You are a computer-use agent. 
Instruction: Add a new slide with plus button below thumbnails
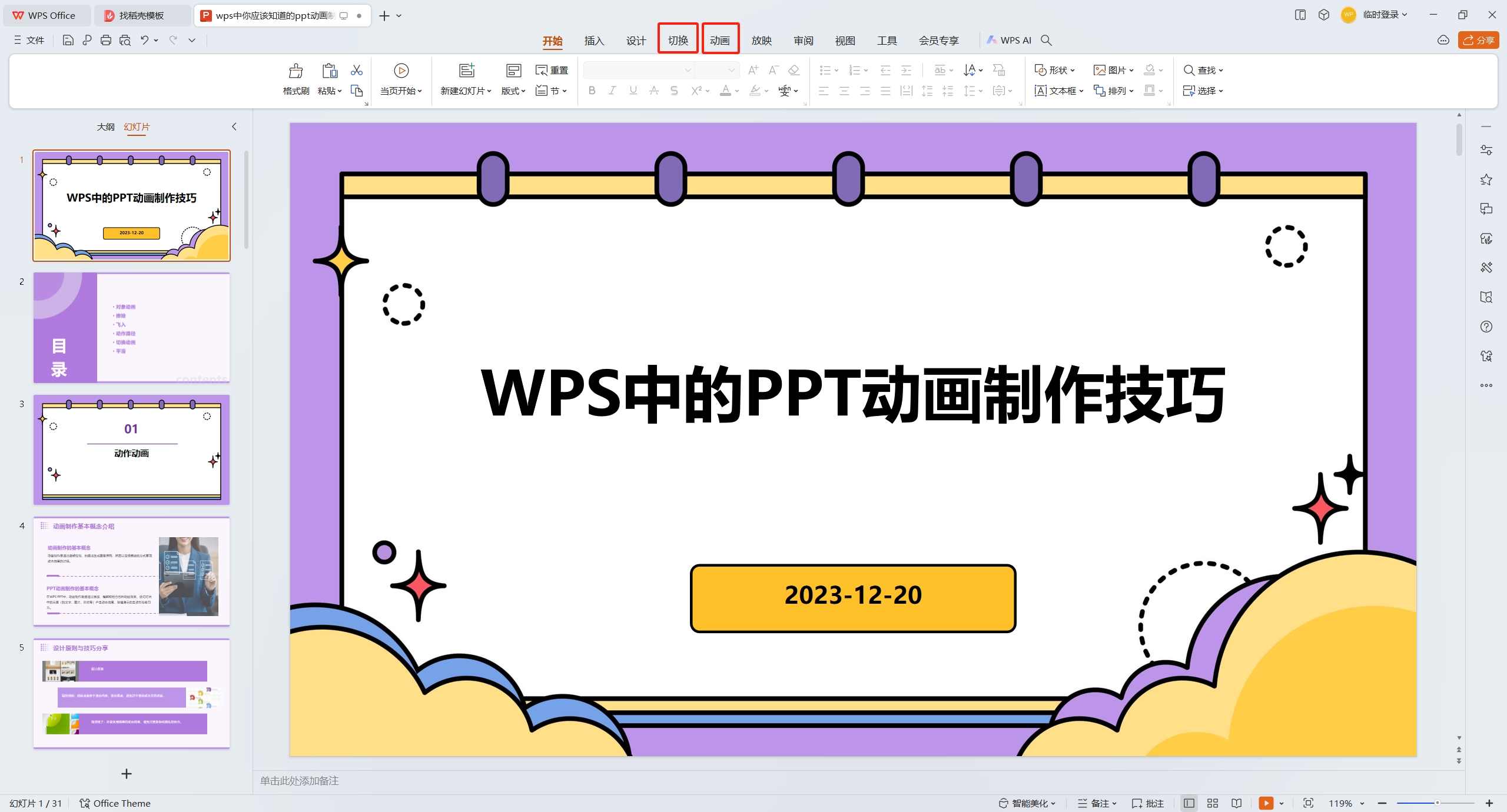(x=126, y=774)
